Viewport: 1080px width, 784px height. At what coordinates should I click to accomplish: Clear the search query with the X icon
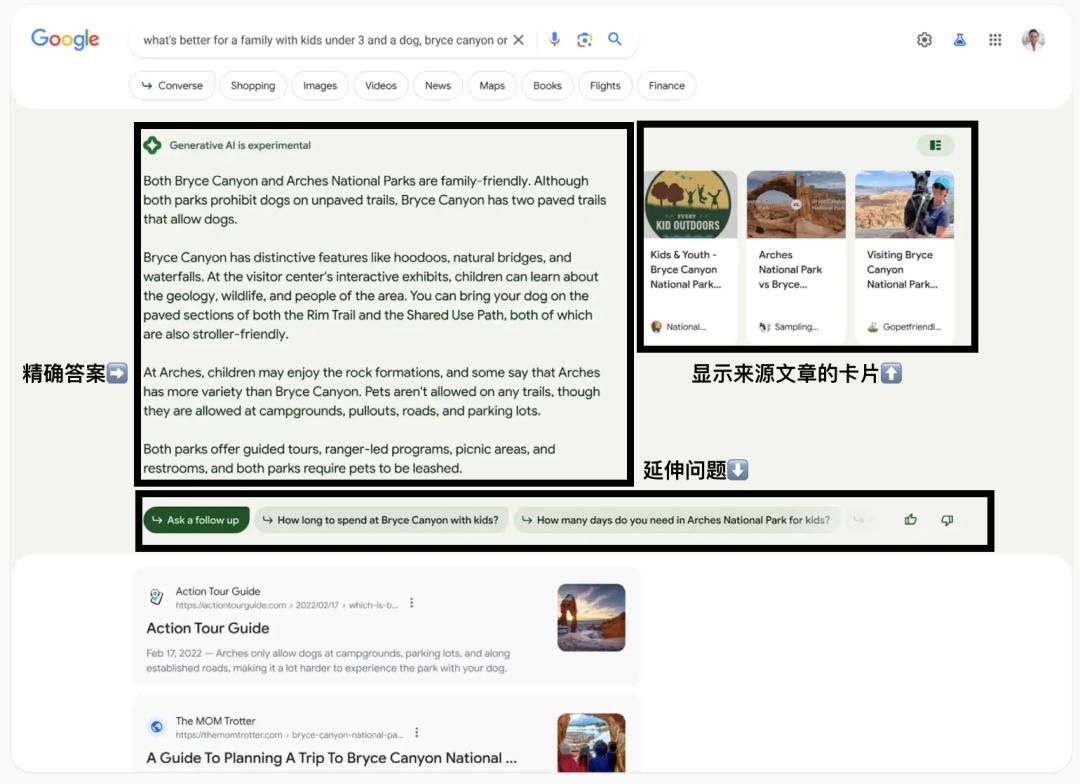point(519,40)
